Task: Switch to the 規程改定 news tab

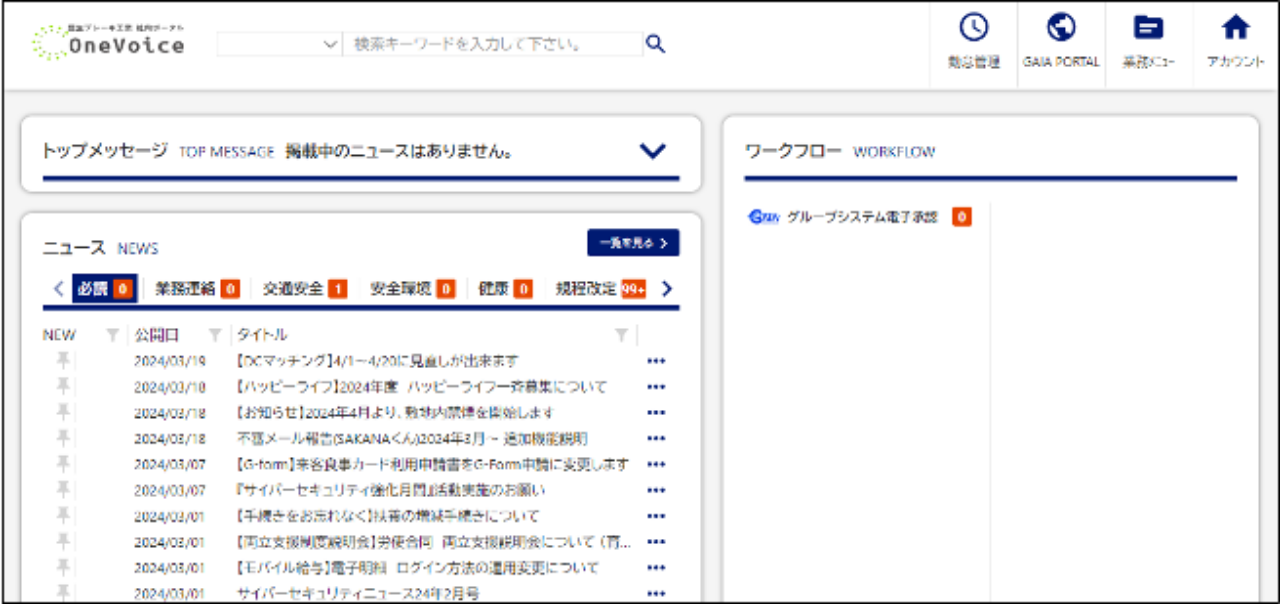Action: pos(585,288)
